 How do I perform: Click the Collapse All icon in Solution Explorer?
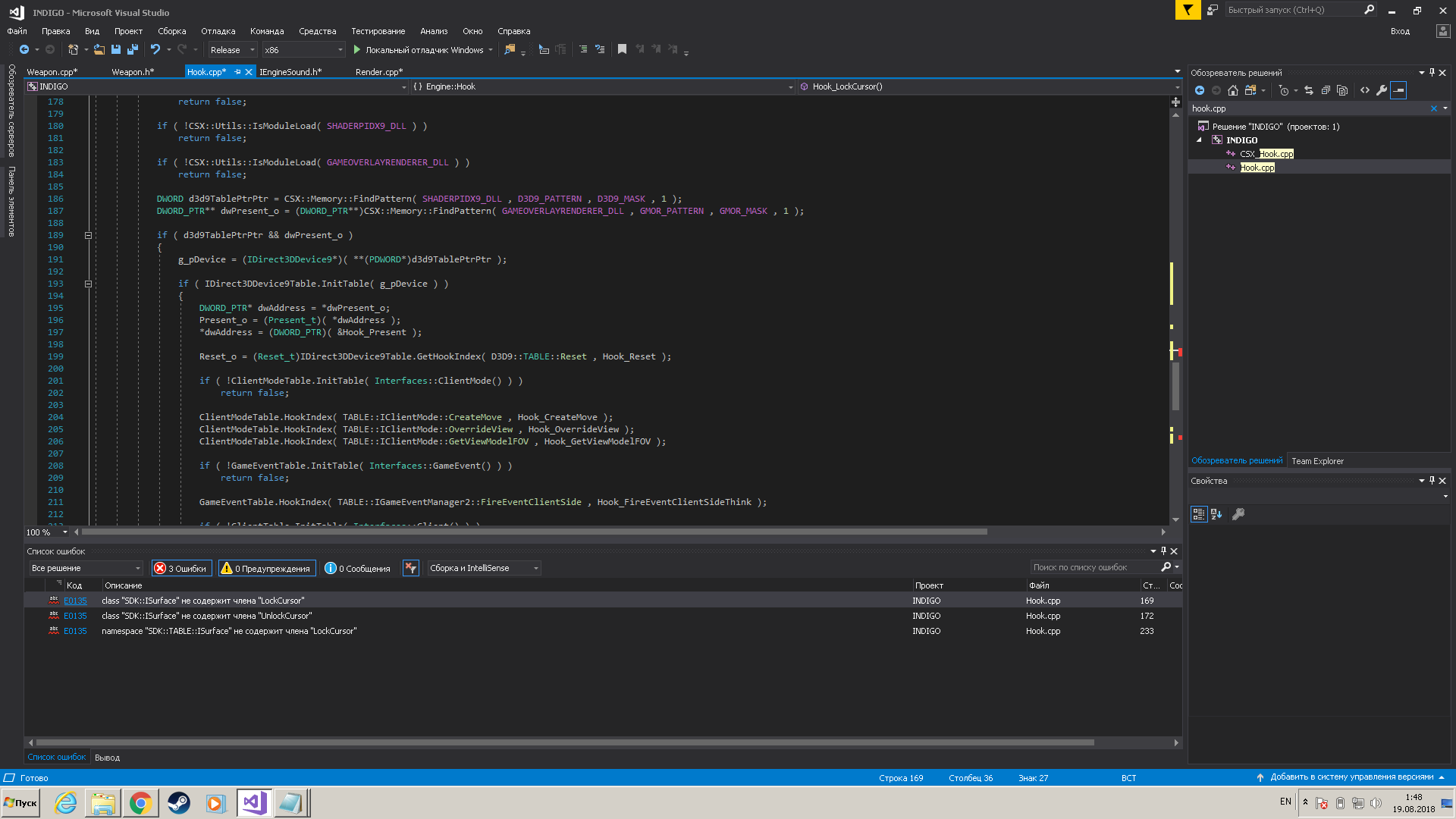1326,90
